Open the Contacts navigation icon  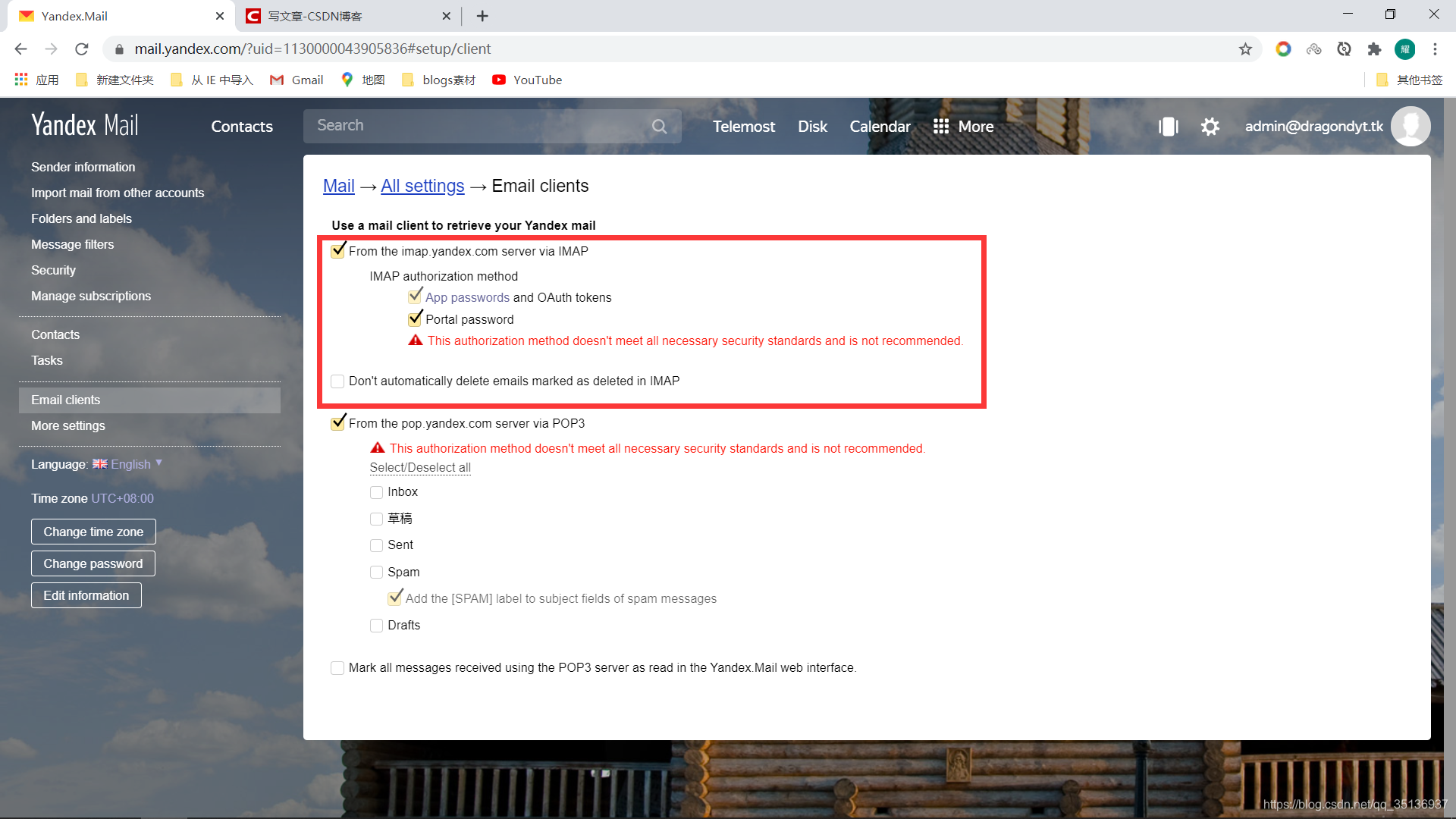coord(241,125)
